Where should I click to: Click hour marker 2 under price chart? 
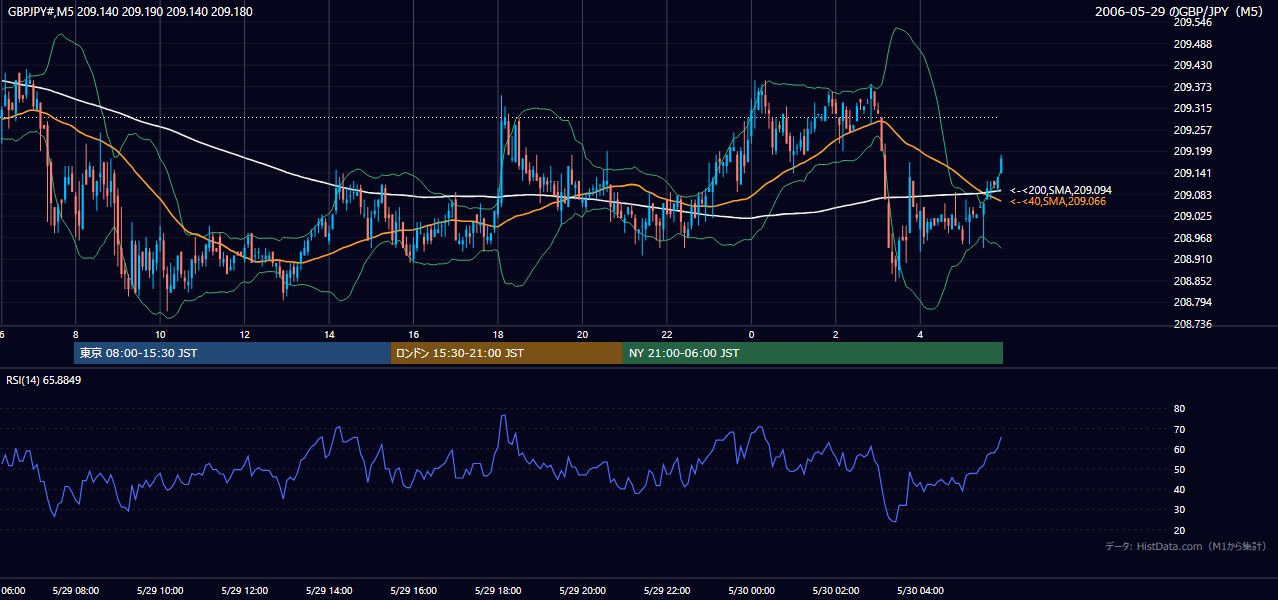click(x=836, y=334)
